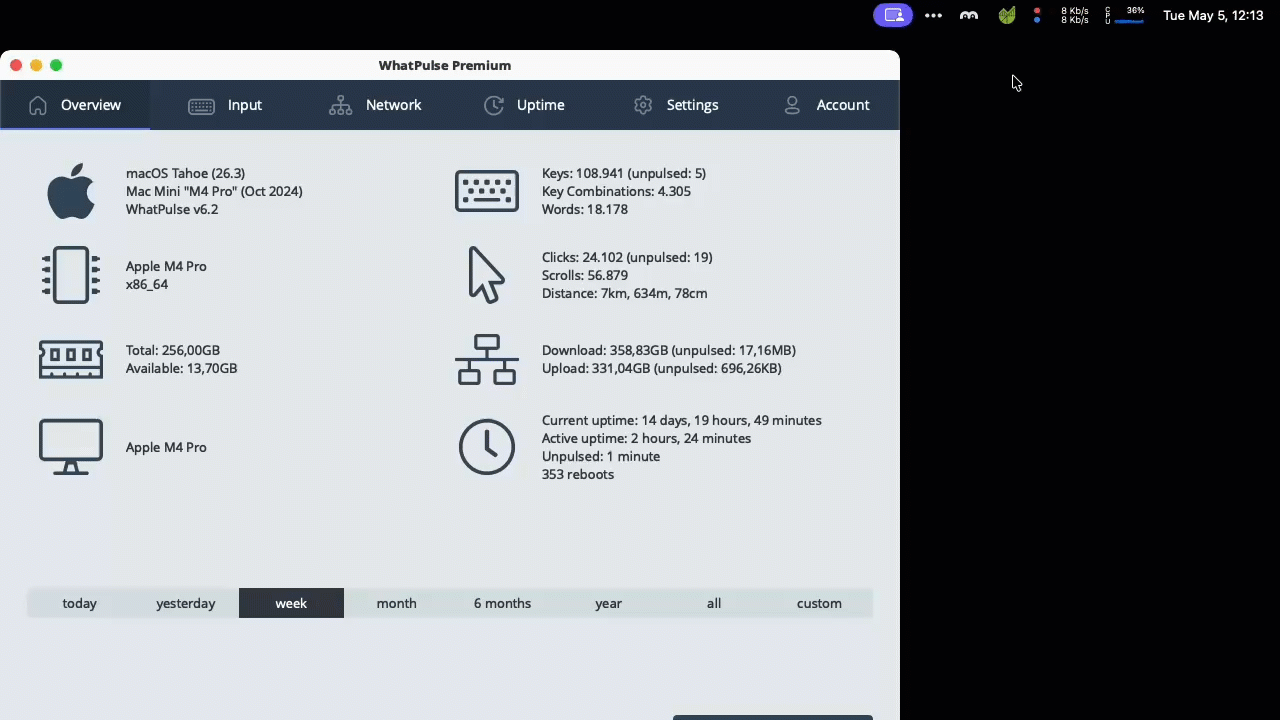1280x720 pixels.
Task: Click the WhatPulse Premium window title
Action: pyautogui.click(x=445, y=65)
